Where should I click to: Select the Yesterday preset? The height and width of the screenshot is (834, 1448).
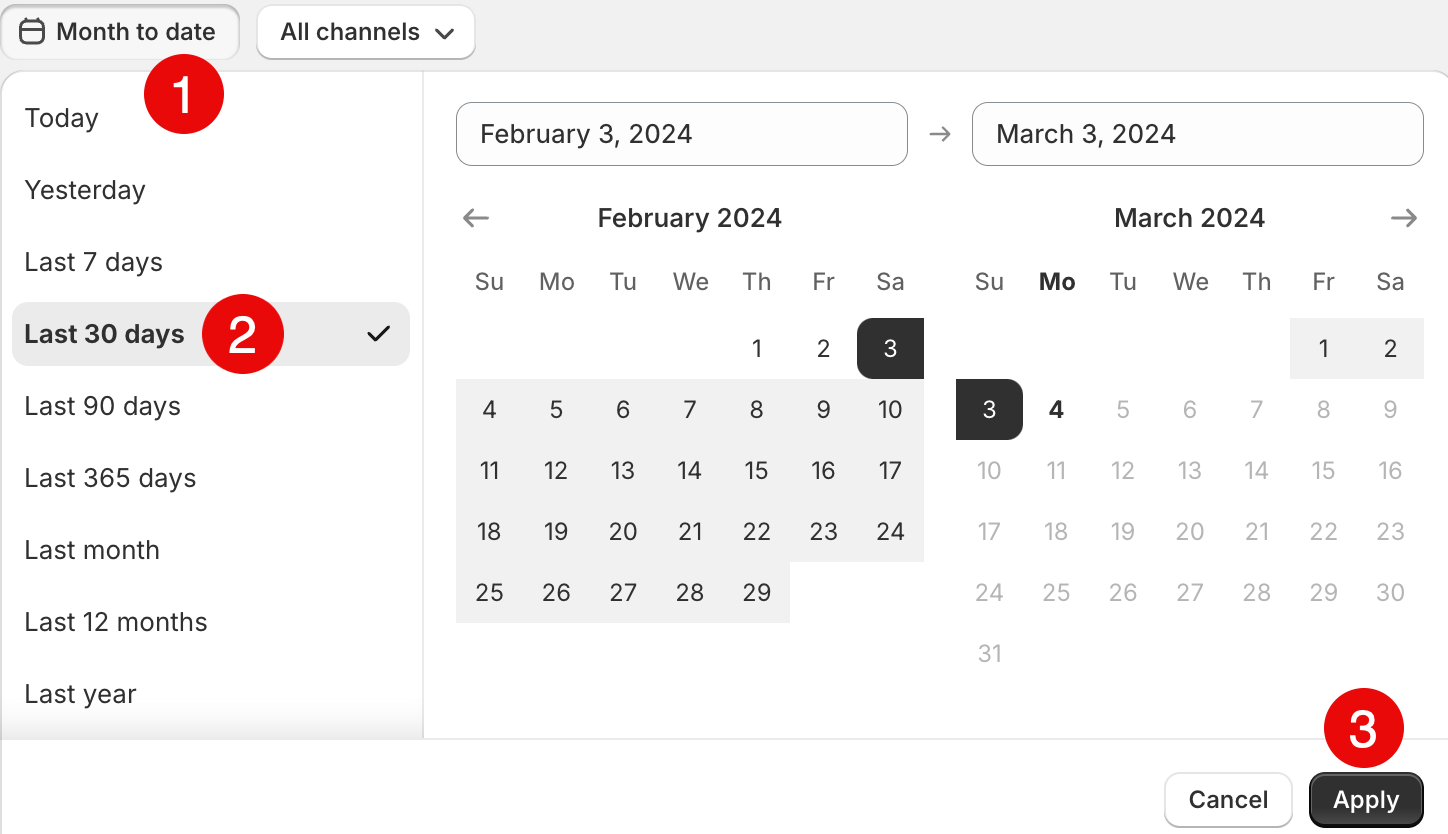coord(85,189)
